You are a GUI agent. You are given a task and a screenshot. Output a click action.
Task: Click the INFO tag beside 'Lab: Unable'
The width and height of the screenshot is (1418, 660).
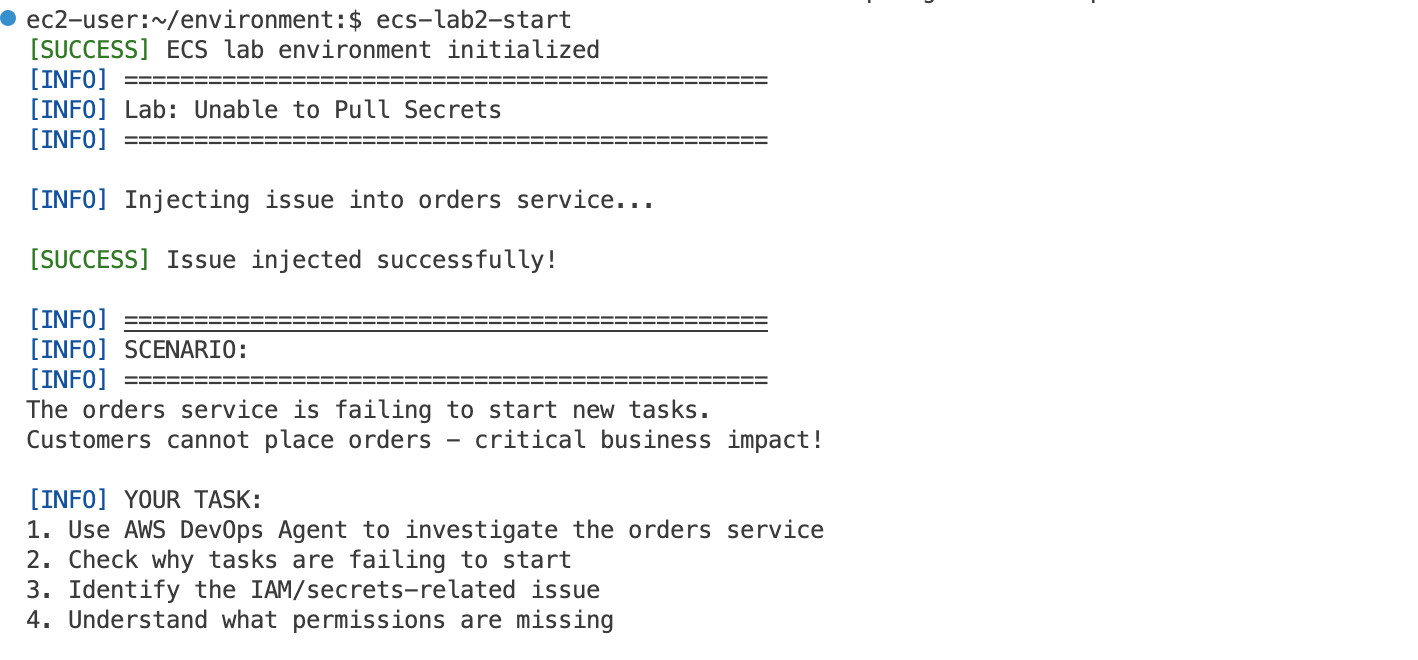coord(68,110)
